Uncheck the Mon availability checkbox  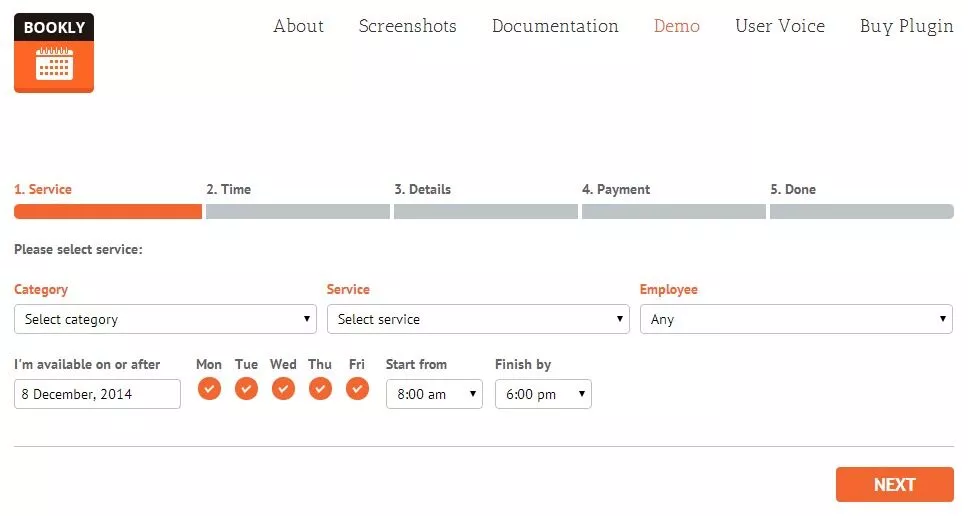(x=209, y=389)
